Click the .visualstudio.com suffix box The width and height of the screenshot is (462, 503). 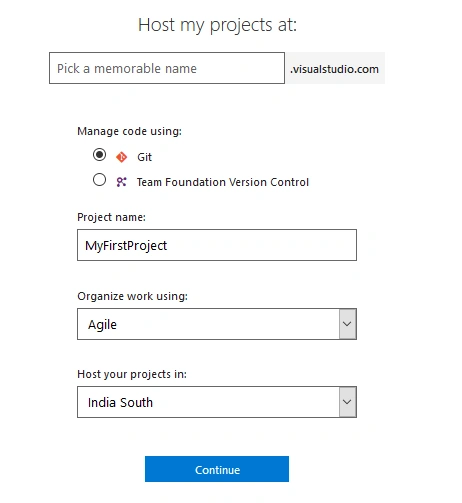(x=335, y=68)
